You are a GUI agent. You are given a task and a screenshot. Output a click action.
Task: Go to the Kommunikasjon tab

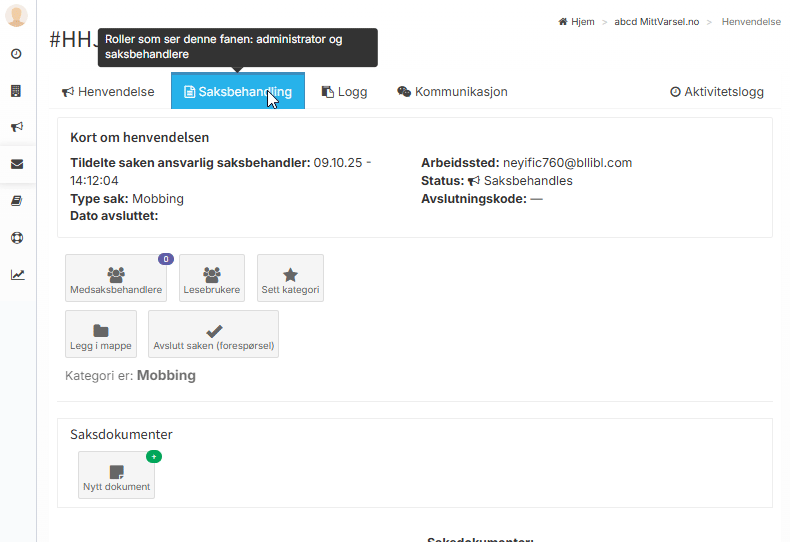point(452,92)
